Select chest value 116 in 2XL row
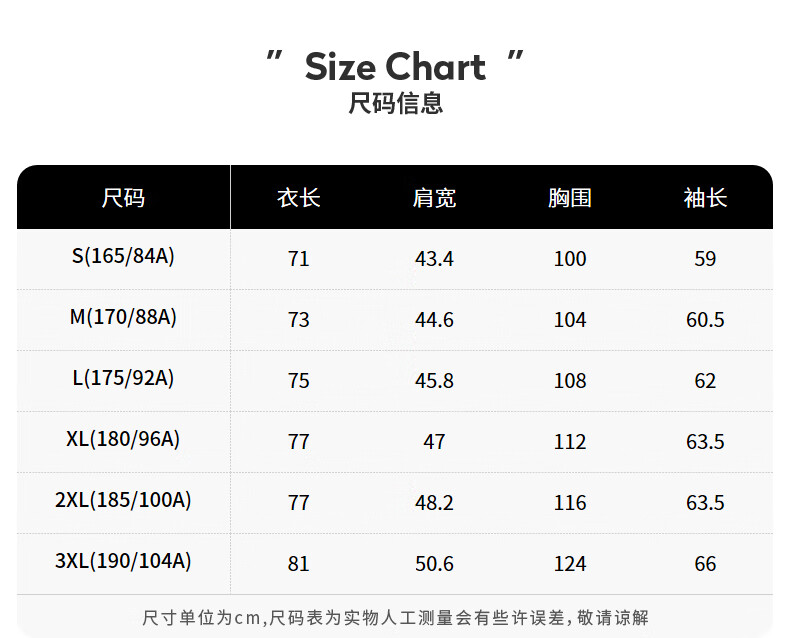This screenshot has width=790, height=638. (x=570, y=503)
